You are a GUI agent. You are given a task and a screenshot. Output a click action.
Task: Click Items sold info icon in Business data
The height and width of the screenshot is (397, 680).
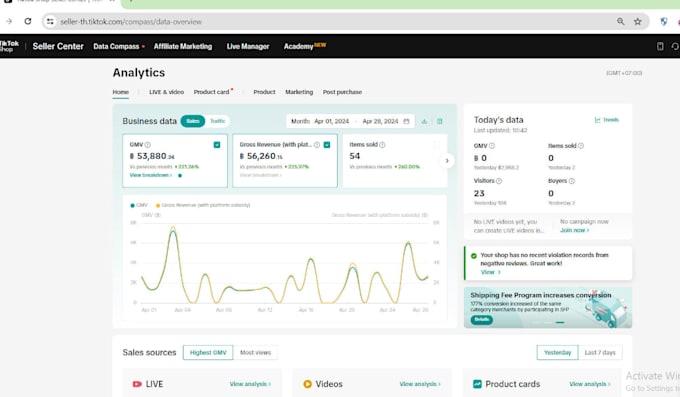pos(382,145)
